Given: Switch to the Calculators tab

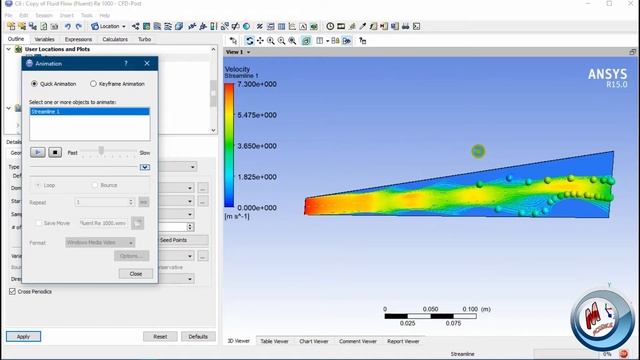Looking at the screenshot, I should click(115, 39).
